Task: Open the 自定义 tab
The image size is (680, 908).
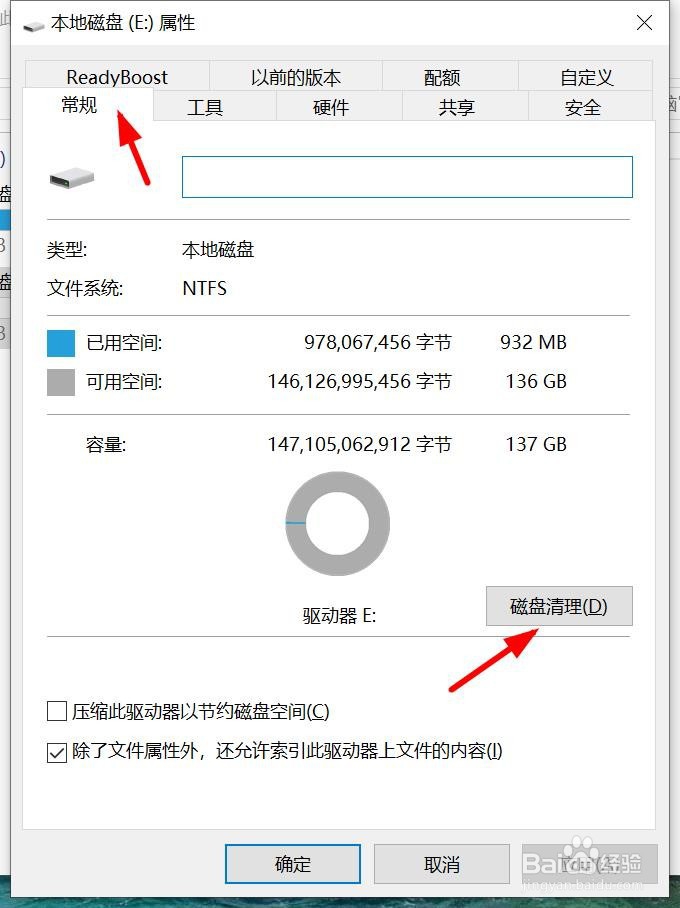Action: [586, 76]
